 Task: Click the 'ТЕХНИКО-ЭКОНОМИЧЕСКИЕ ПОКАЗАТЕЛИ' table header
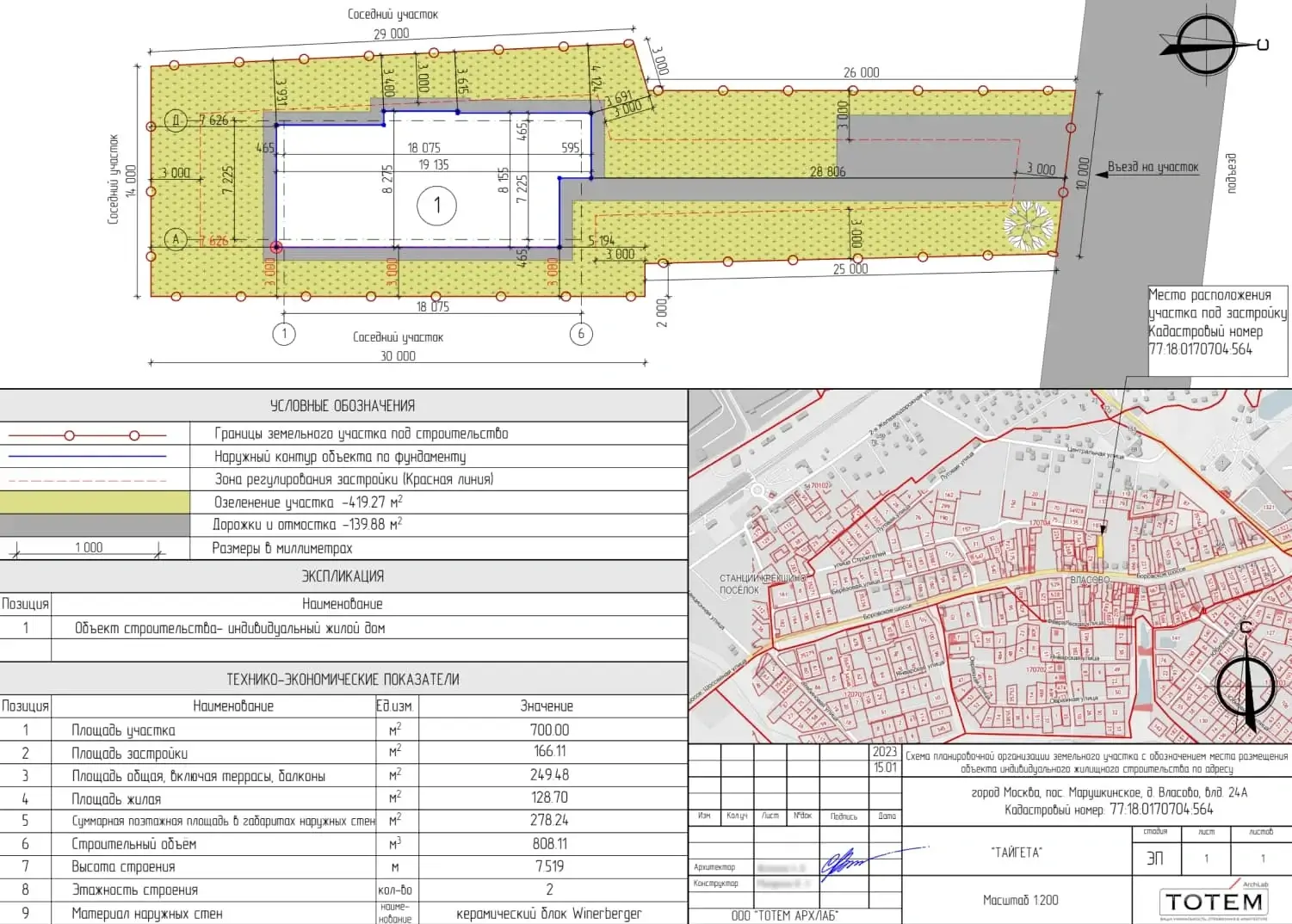click(x=343, y=680)
